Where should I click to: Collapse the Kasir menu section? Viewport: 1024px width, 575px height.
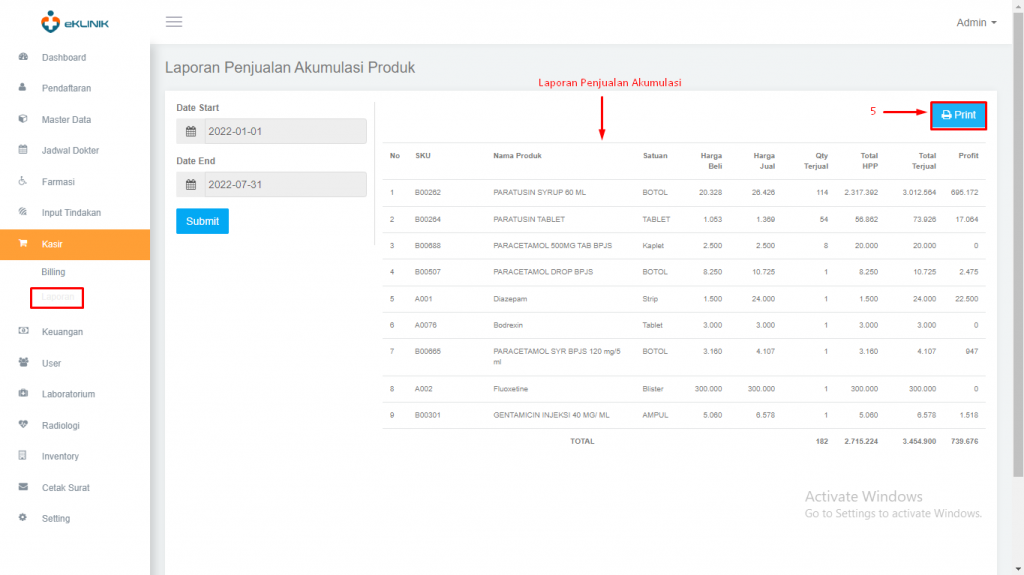pos(53,244)
